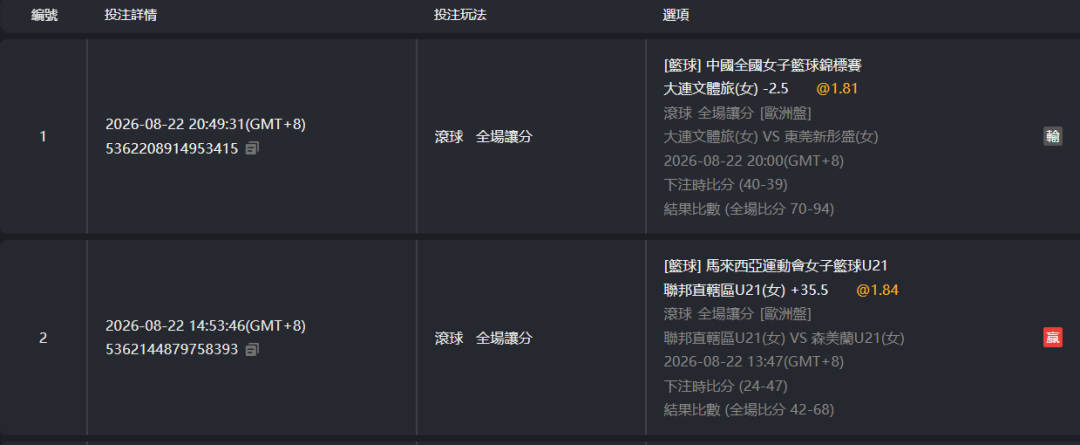This screenshot has width=1080, height=445.
Task: Click the matchup 聯邦直轄區U21(女) VS 森美蘭U21(女)
Action: pos(784,338)
